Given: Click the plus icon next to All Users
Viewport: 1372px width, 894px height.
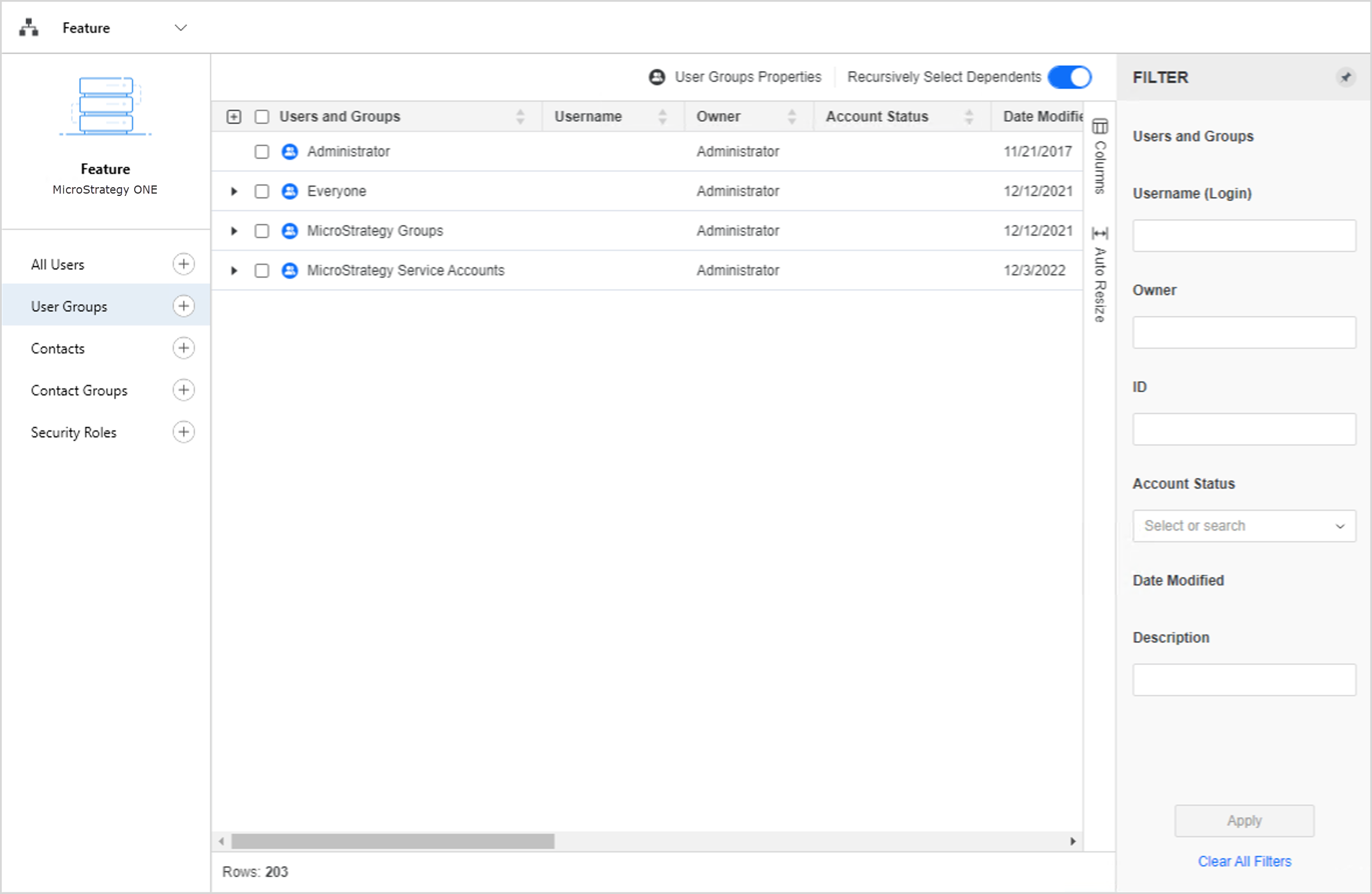Looking at the screenshot, I should (x=184, y=264).
